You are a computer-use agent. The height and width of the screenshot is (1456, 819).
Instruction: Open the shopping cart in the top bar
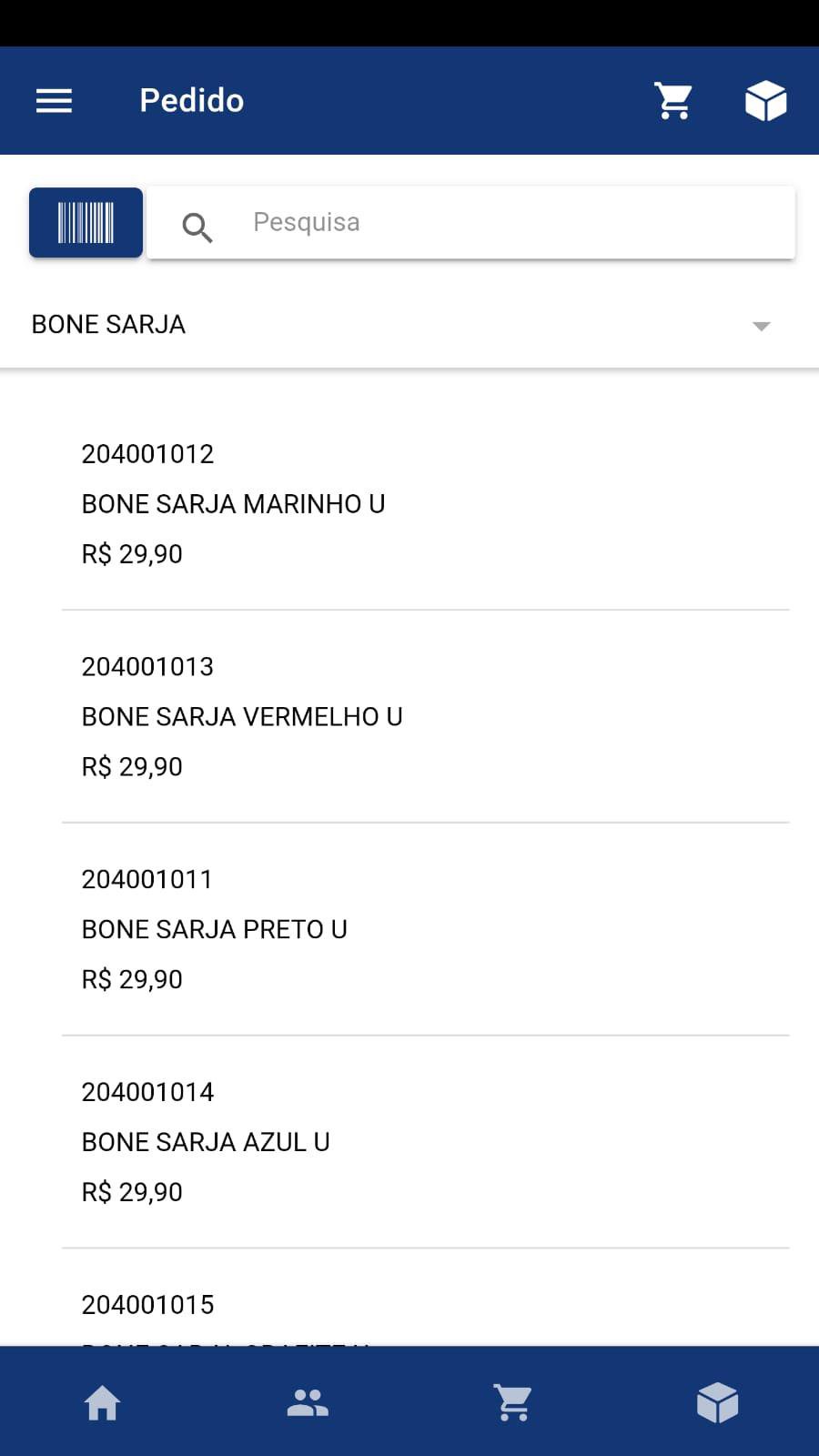tap(674, 101)
